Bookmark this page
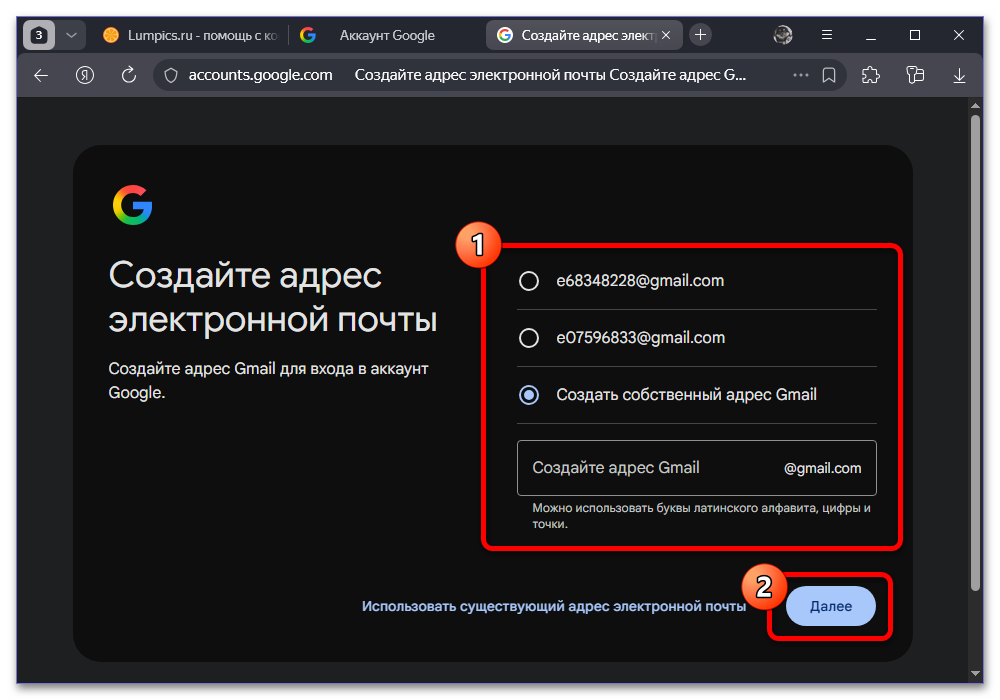The width and height of the screenshot is (1000, 700). coord(829,75)
